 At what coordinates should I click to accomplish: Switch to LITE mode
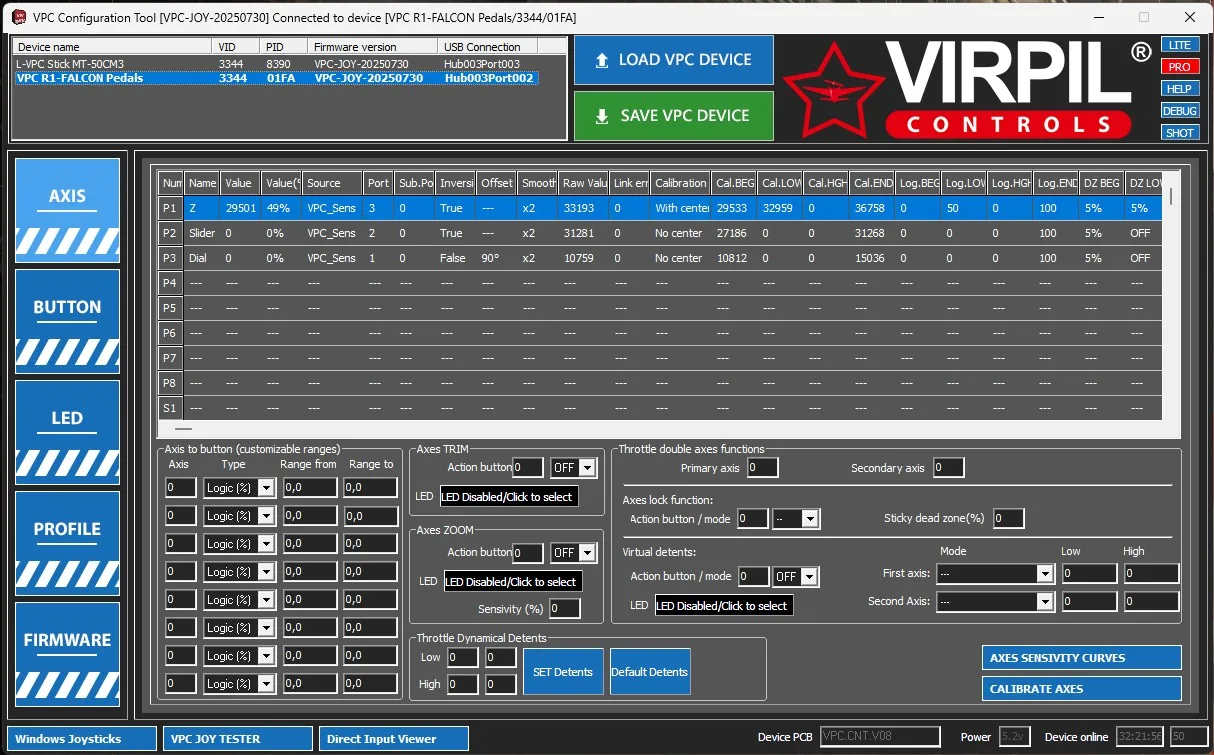tap(1180, 45)
